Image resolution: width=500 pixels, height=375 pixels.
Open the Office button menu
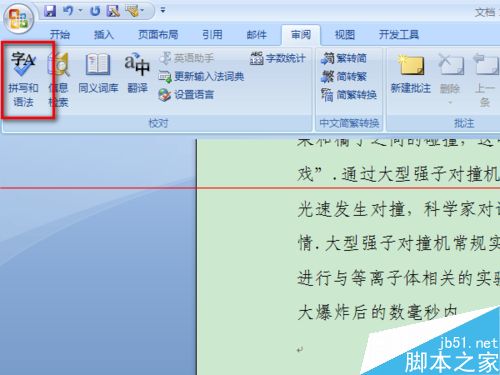pos(18,18)
